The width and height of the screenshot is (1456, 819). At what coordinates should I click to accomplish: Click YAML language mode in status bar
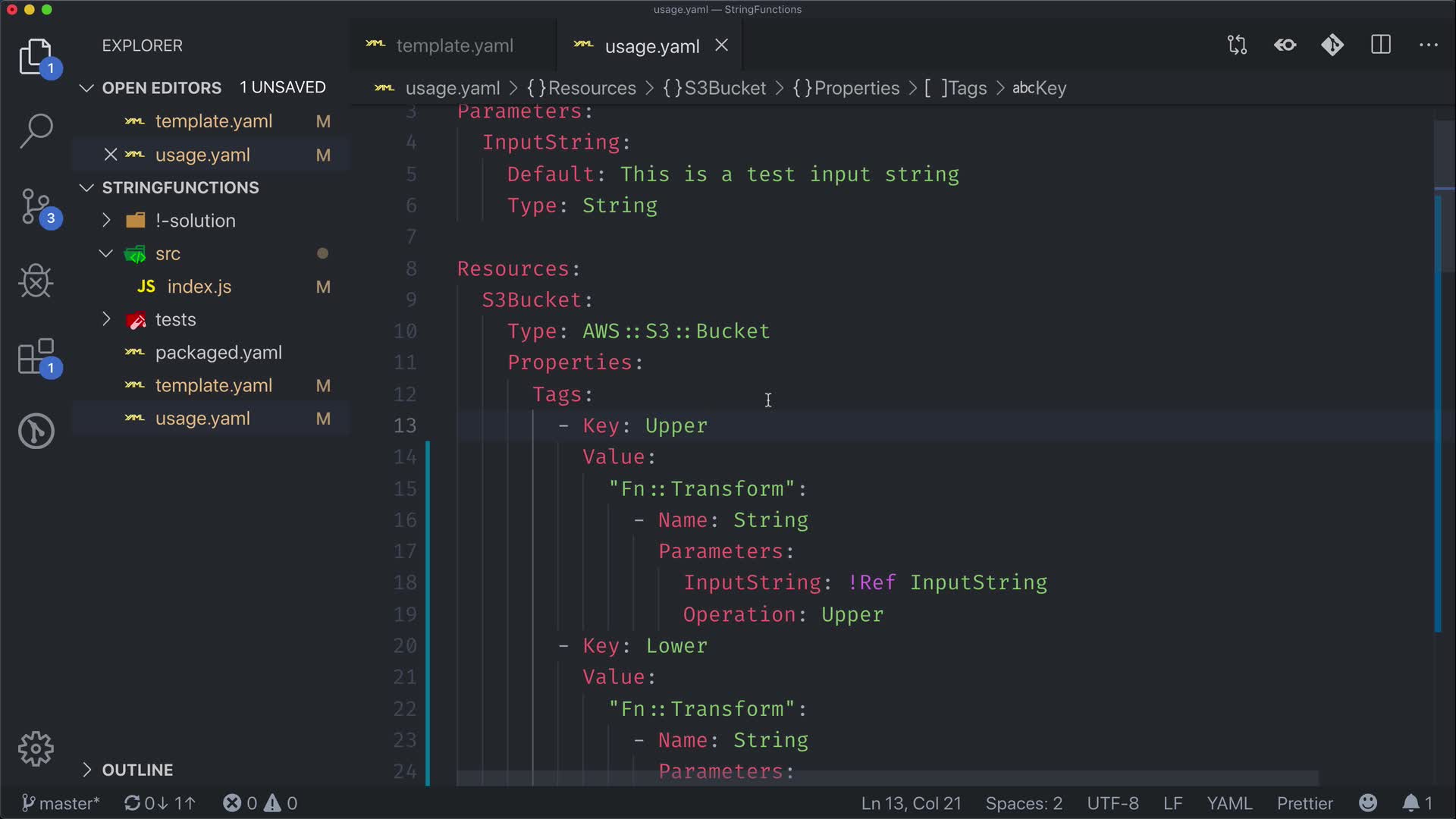coord(1228,803)
